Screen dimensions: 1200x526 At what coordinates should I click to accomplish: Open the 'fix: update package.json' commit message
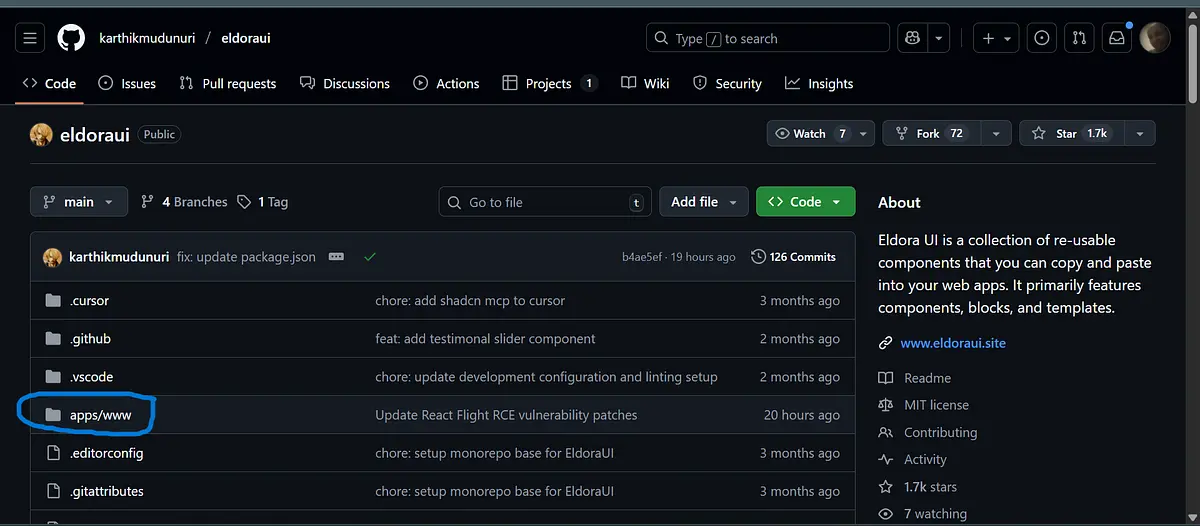click(x=246, y=257)
